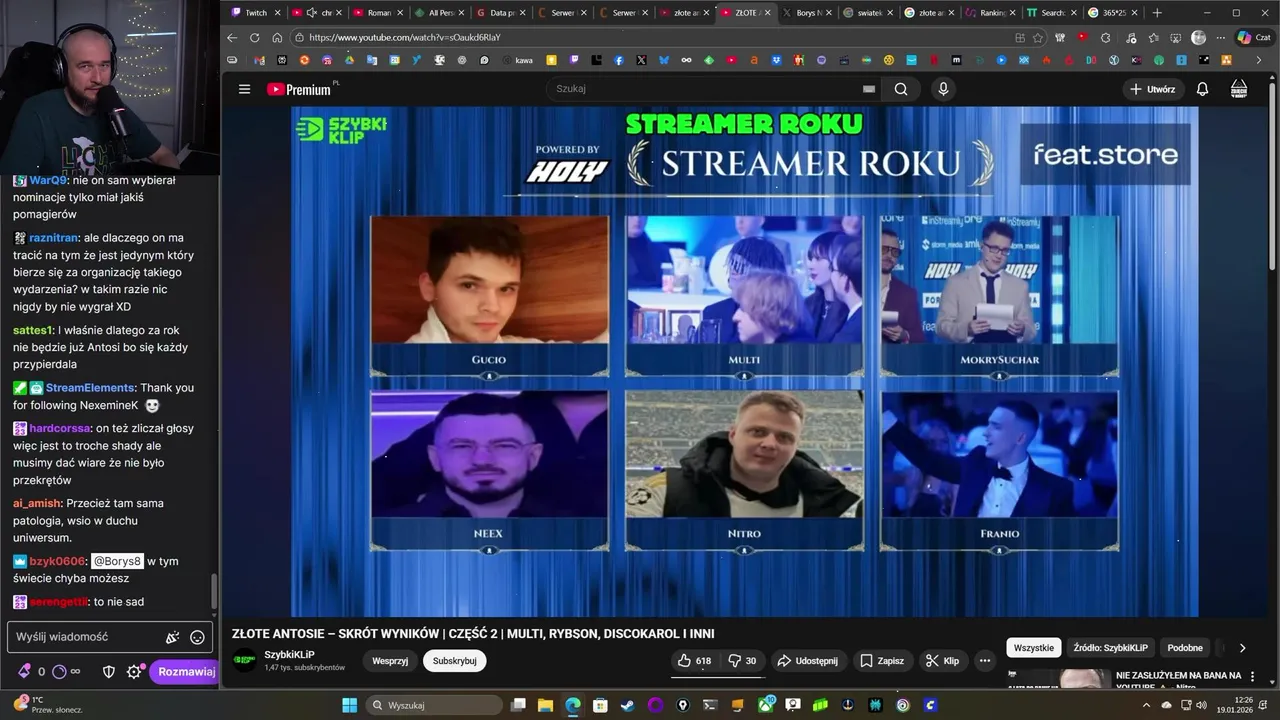Viewport: 1280px width, 720px height.
Task: Click the YouTube search magnifier button
Action: (x=901, y=89)
